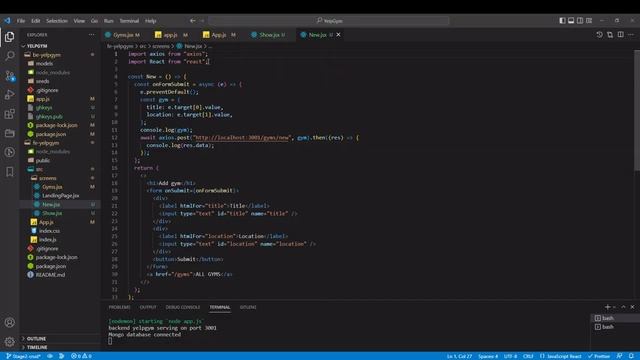The image size is (640, 360).
Task: Open the Customize Layout icon in the title bar
Action: click(589, 20)
